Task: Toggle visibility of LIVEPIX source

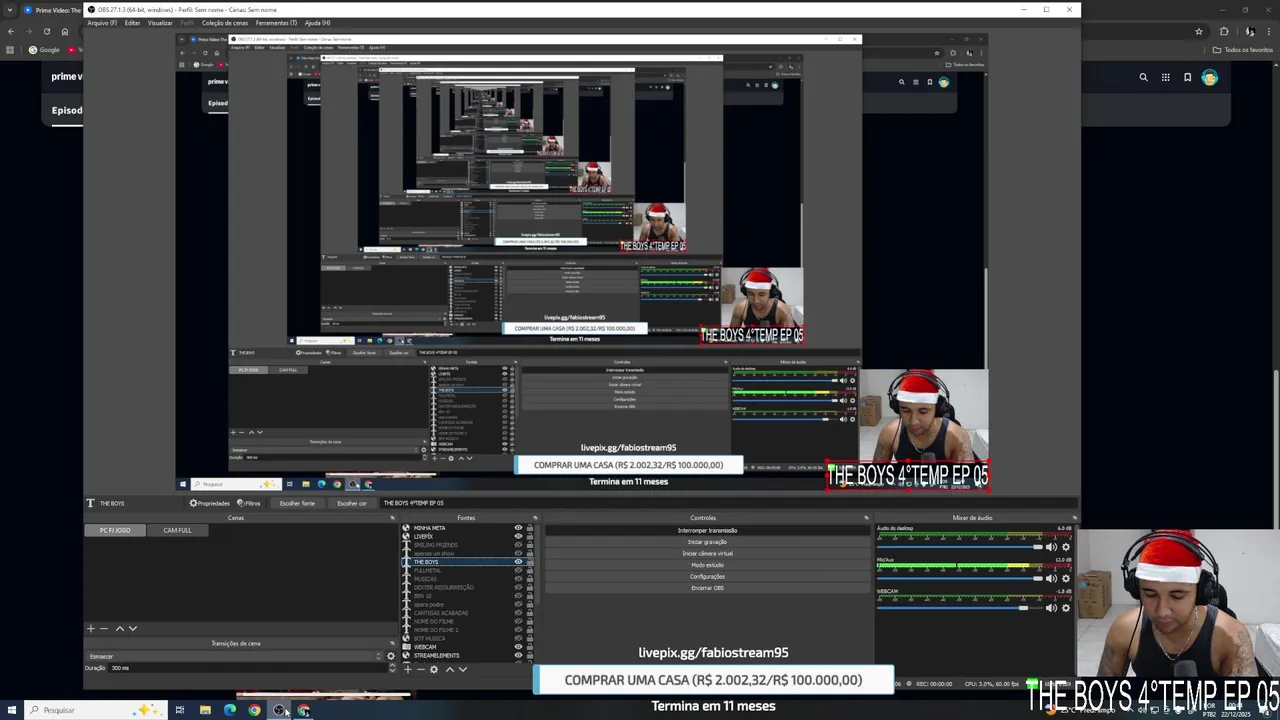Action: tap(518, 536)
